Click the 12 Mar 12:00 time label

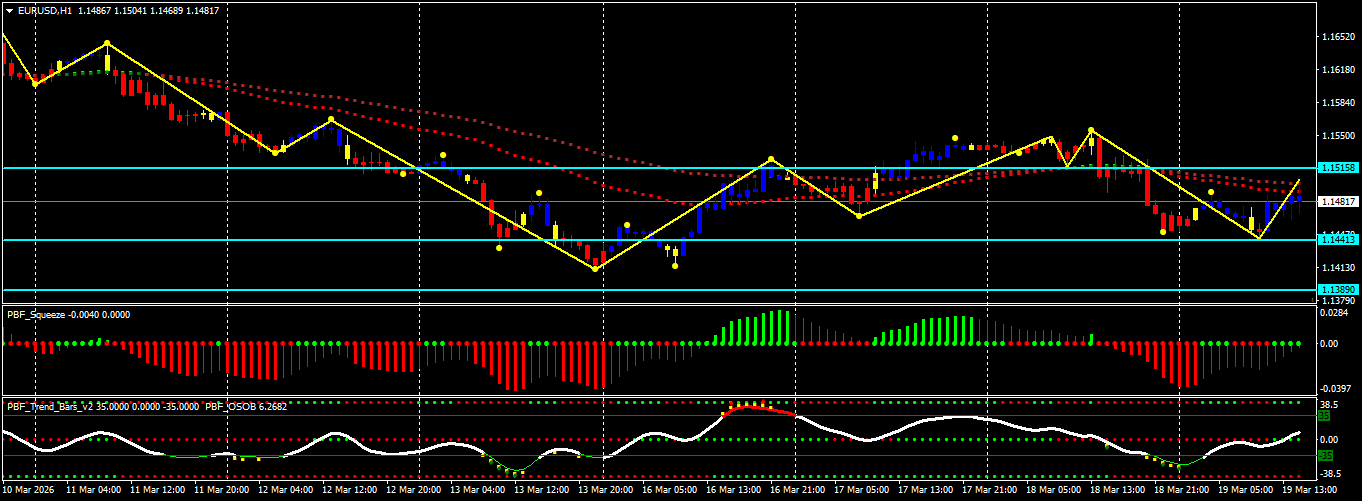tap(352, 492)
